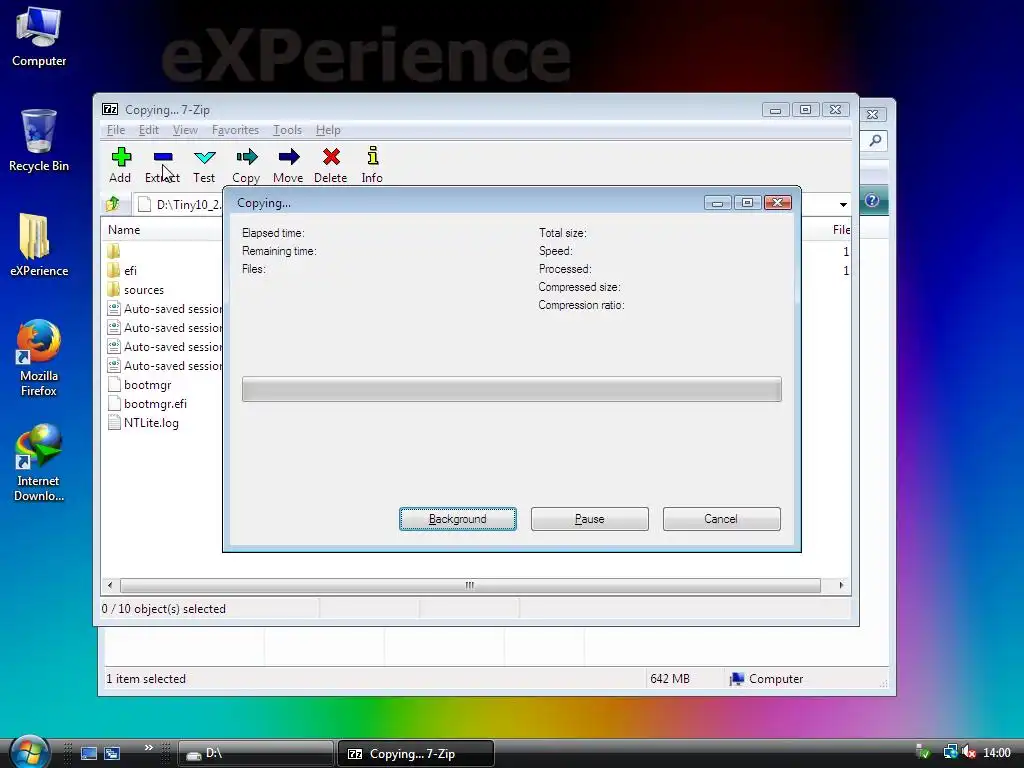Viewport: 1024px width, 768px height.
Task: Click the search magnifier in Explorer window
Action: click(875, 140)
